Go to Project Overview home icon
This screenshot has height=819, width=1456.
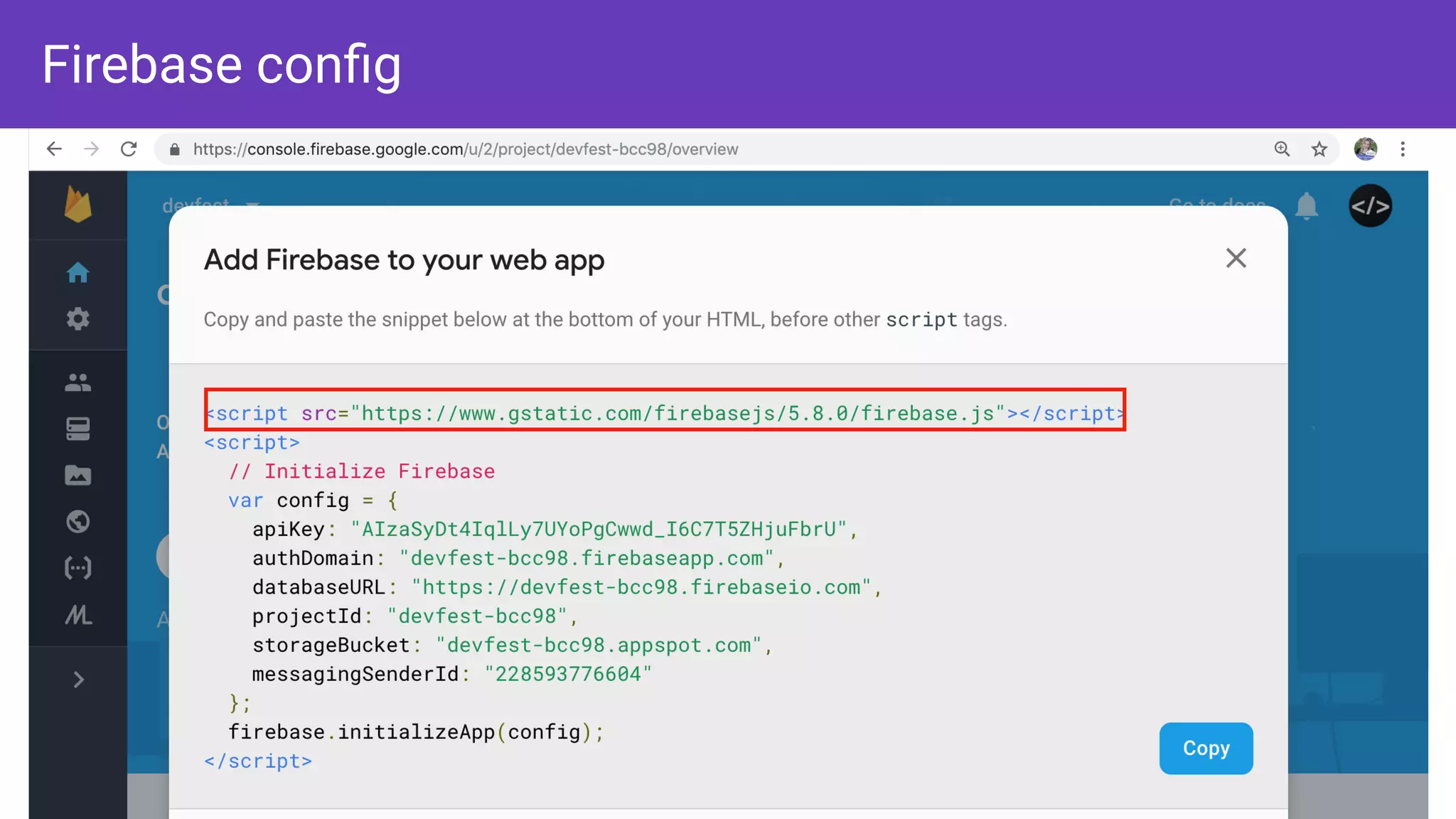tap(78, 272)
